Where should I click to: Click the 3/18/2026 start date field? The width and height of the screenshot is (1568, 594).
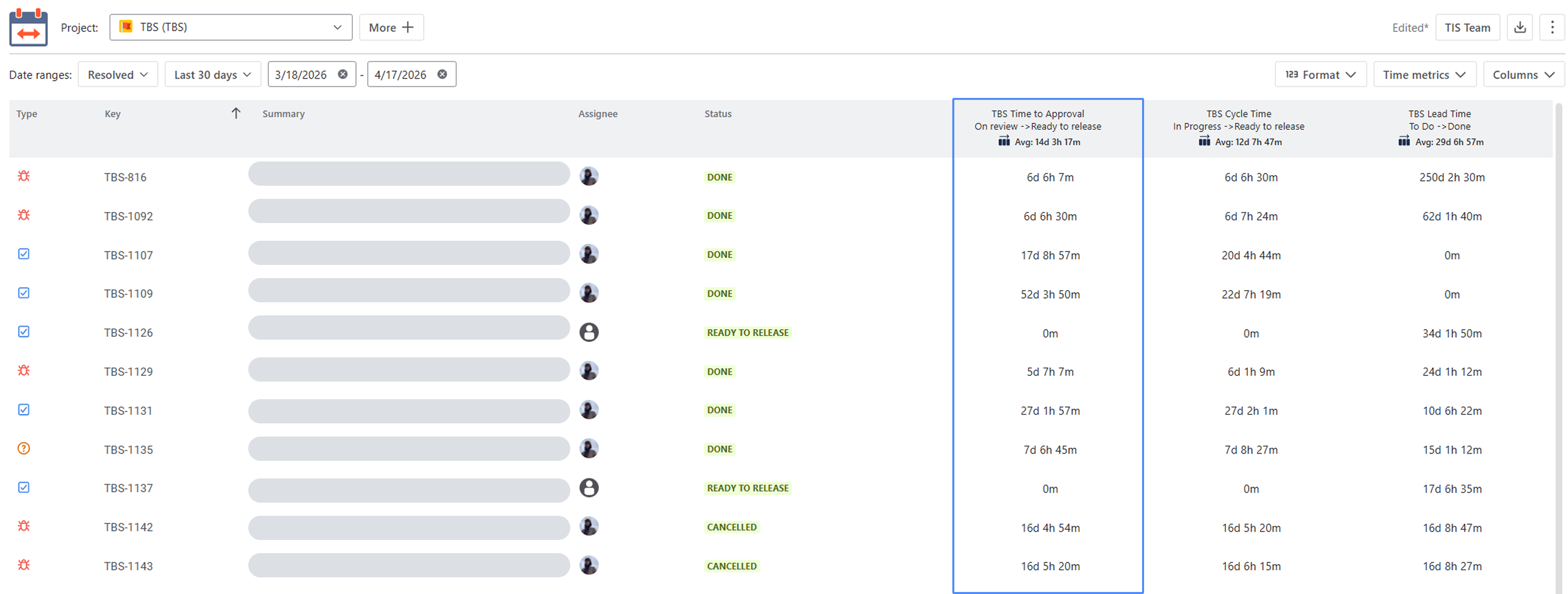click(x=312, y=74)
